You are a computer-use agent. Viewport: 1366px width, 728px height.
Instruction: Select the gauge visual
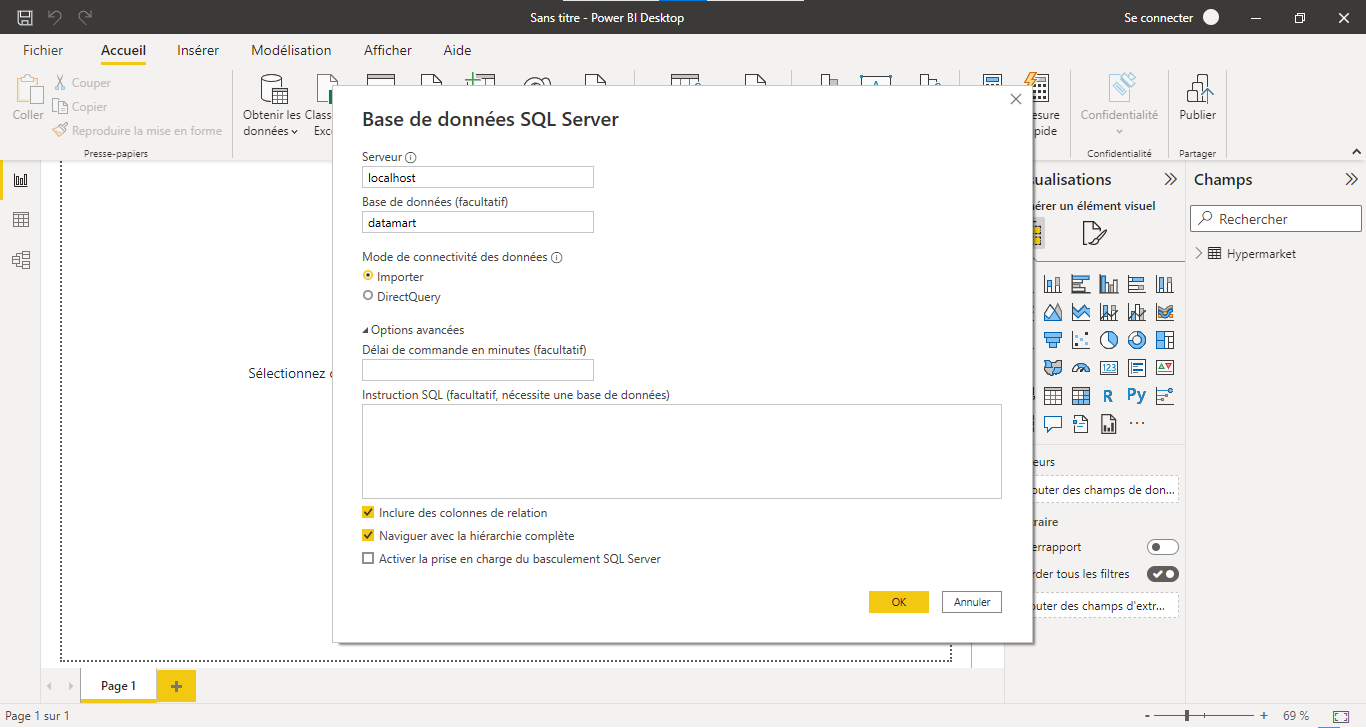(1080, 368)
